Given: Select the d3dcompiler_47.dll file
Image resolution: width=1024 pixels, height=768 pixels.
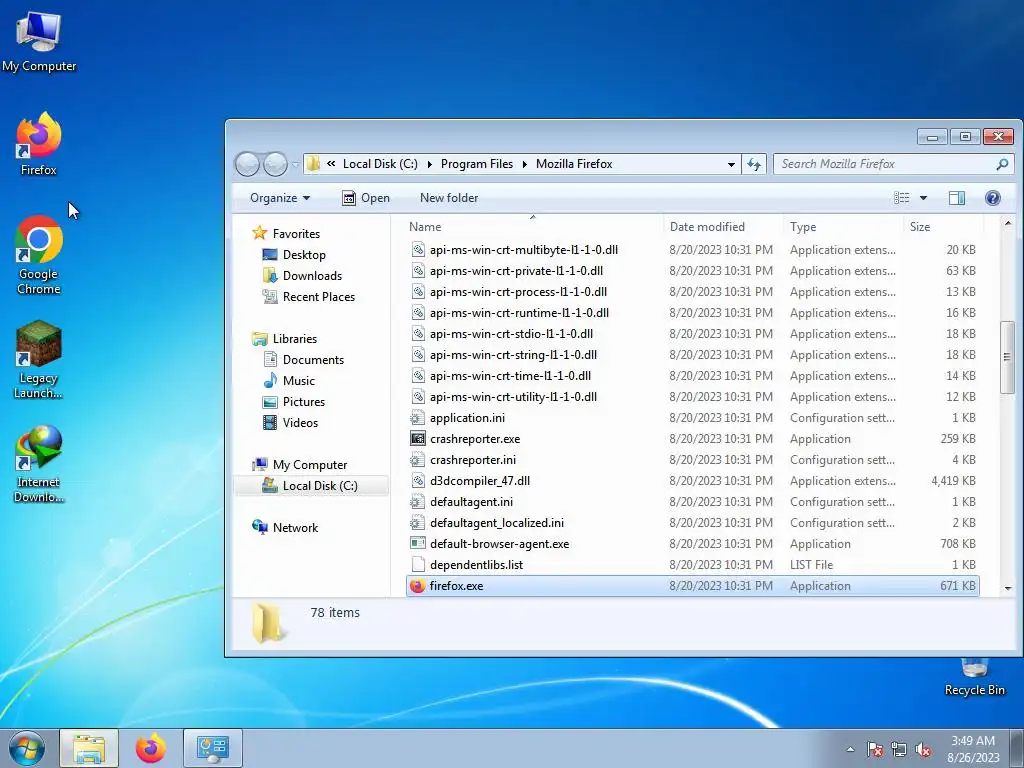Looking at the screenshot, I should click(692, 481).
